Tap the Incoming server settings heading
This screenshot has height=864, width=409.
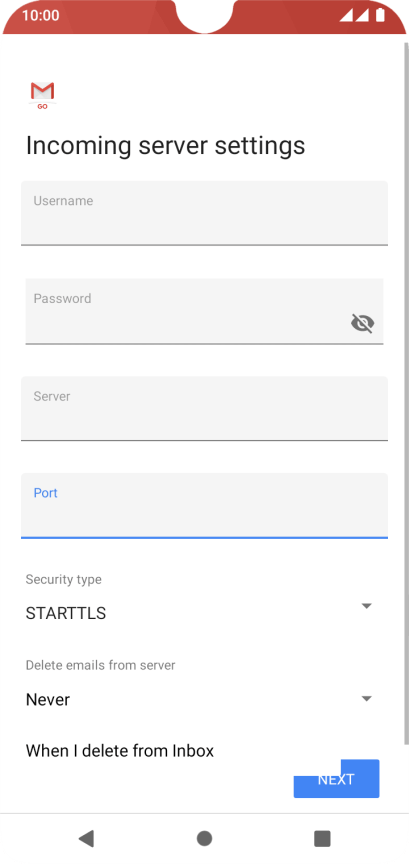165,146
